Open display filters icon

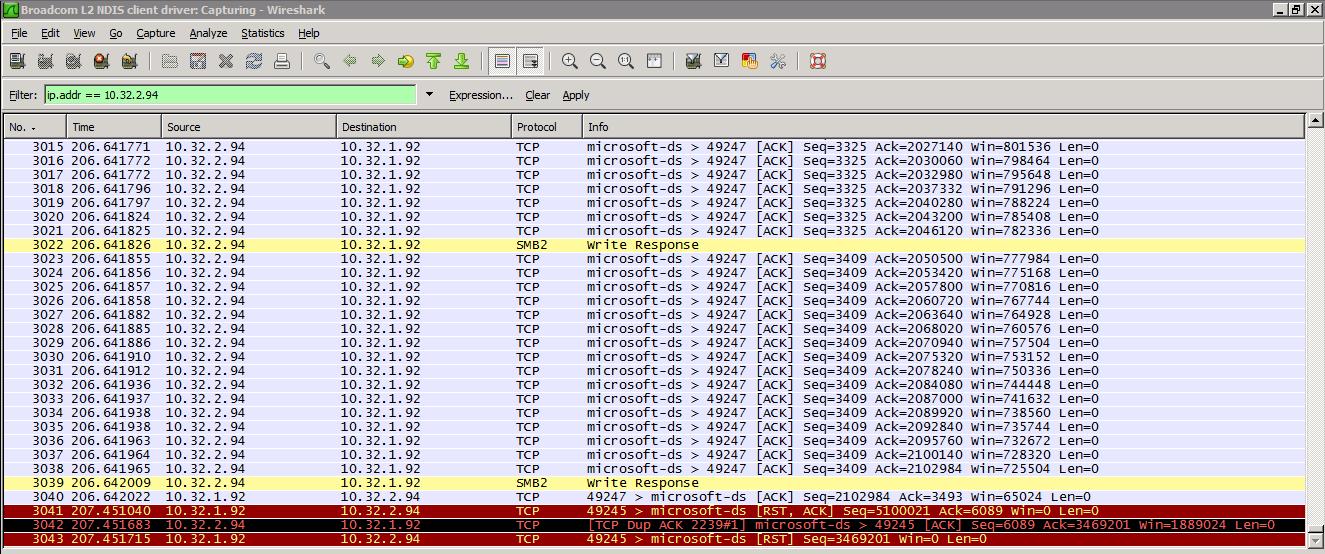tap(721, 61)
